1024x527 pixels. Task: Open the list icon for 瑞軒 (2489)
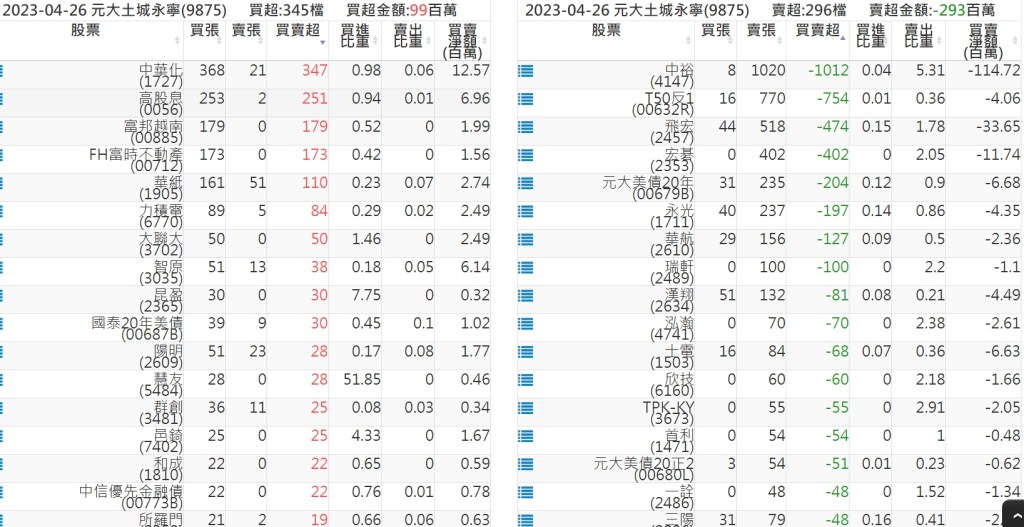[x=525, y=267]
